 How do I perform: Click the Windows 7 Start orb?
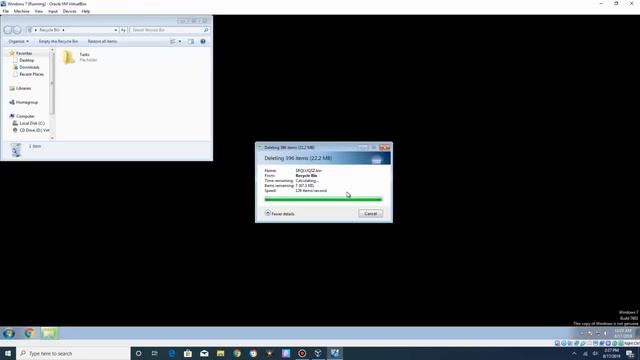pyautogui.click(x=8, y=333)
